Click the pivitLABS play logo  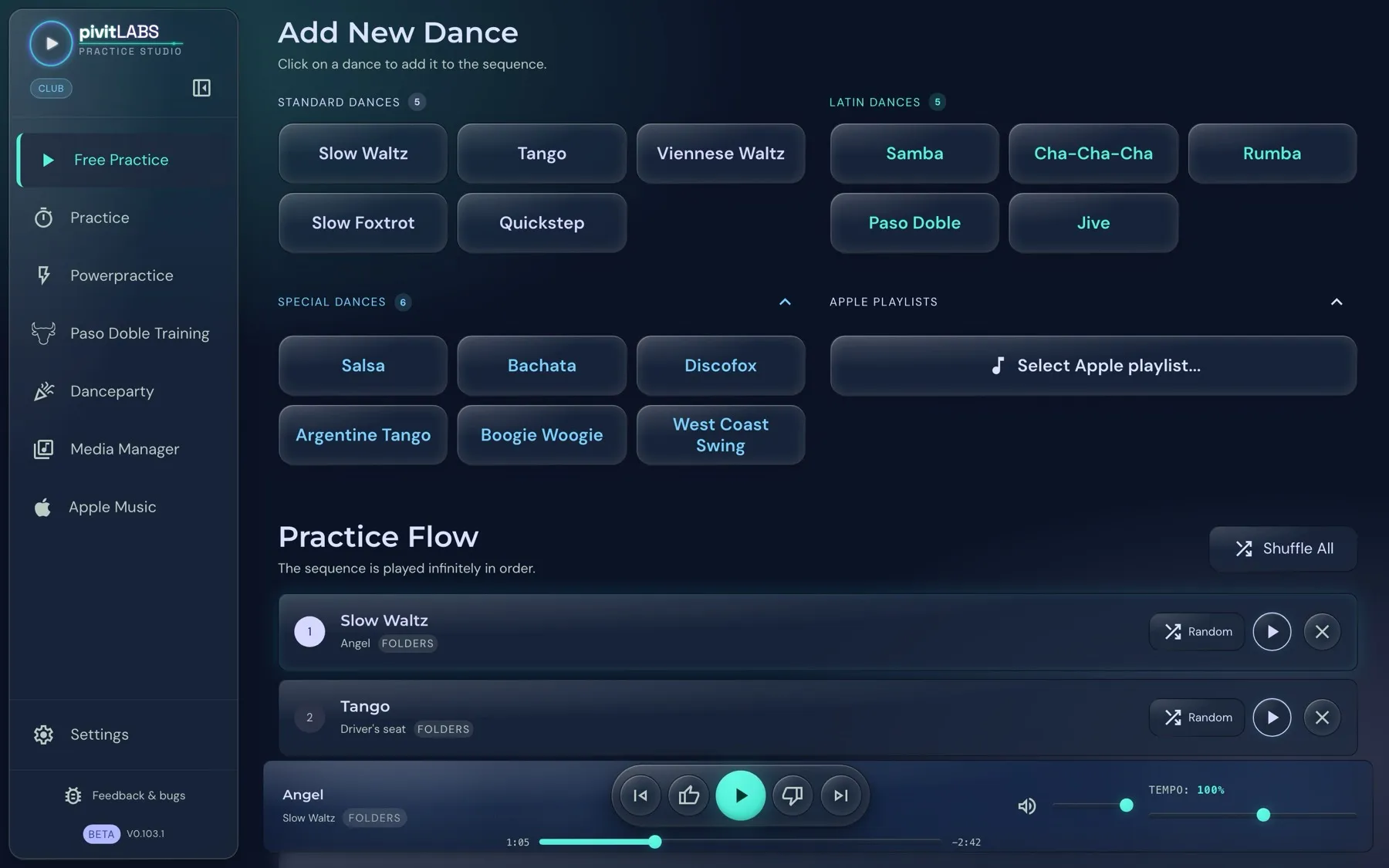(51, 43)
